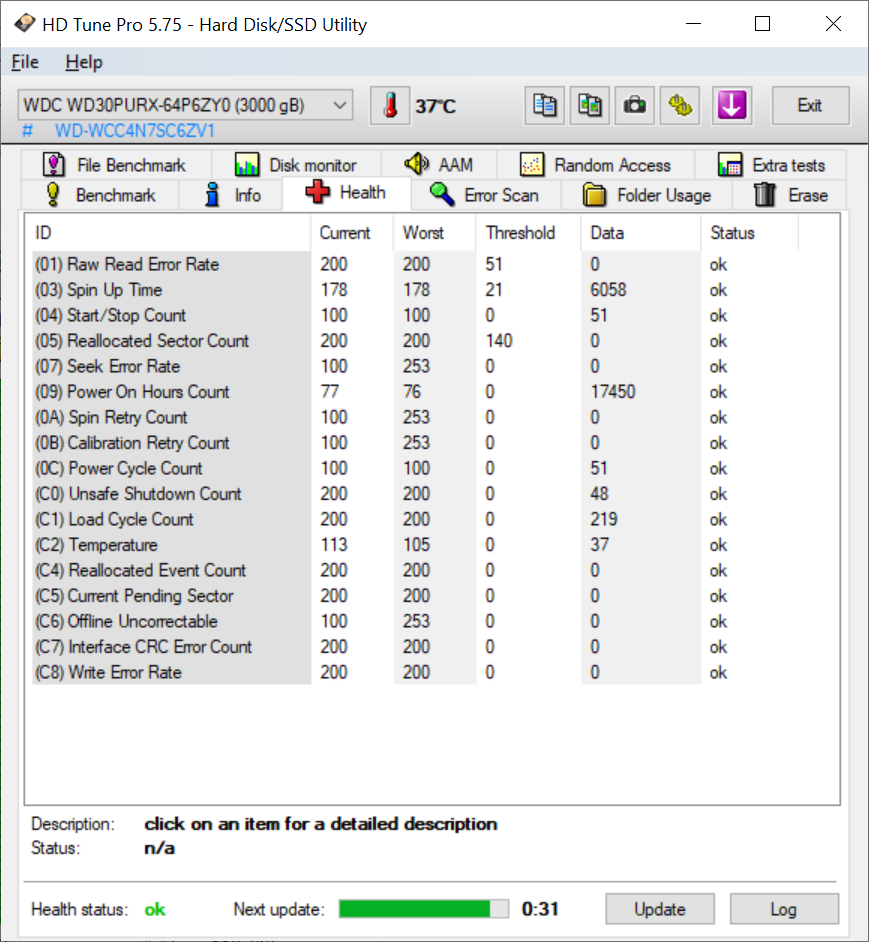Select the (C2) Temperature attribute row
The image size is (869, 942).
point(415,545)
